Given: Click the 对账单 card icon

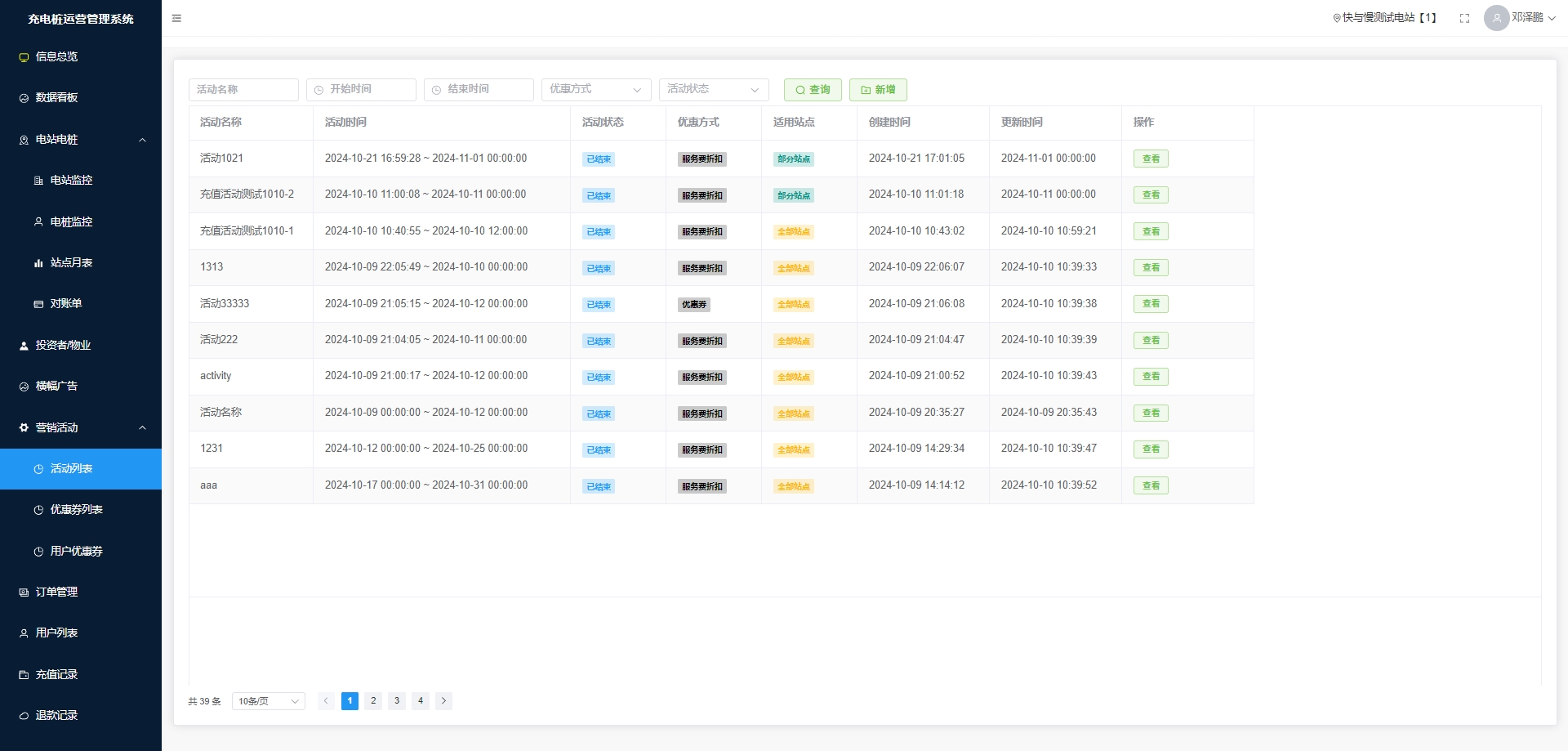Looking at the screenshot, I should [38, 304].
